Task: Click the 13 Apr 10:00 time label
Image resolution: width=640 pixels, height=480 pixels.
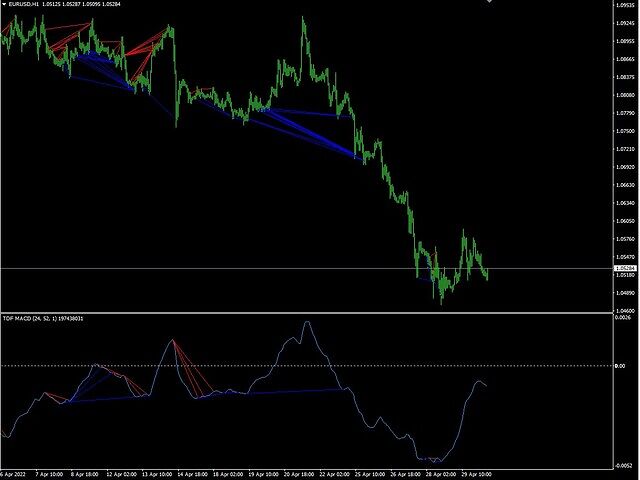Action: [157, 474]
